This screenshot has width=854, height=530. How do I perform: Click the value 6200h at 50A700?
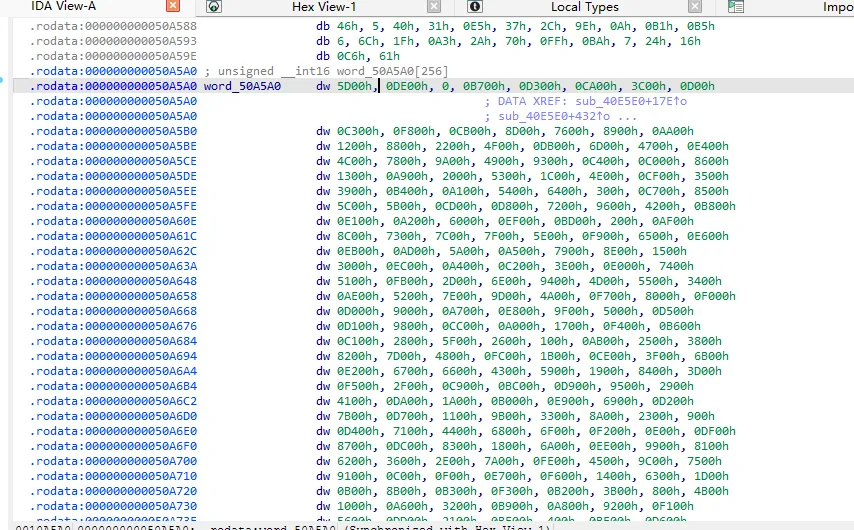[x=354, y=461]
